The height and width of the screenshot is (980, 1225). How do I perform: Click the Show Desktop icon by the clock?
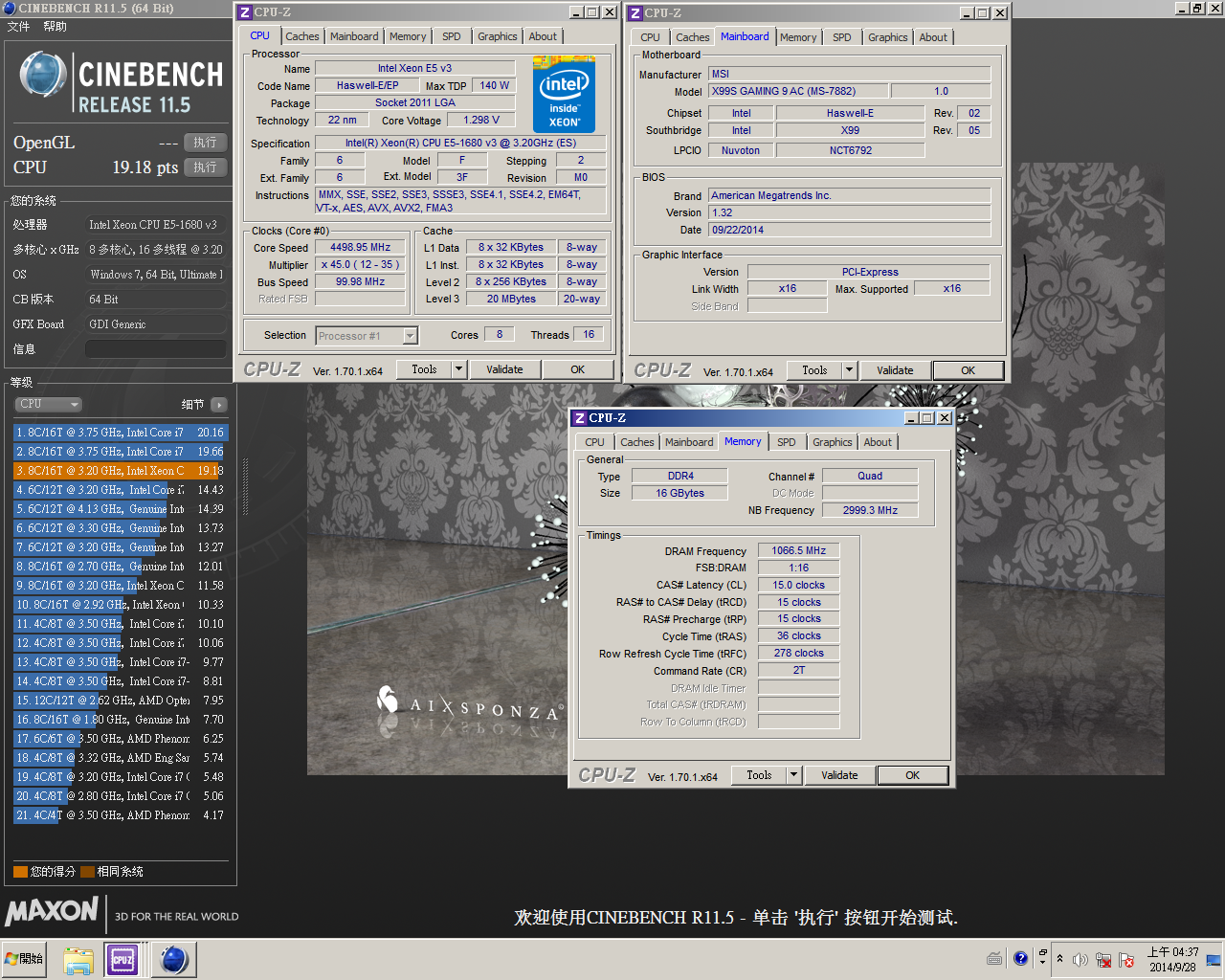(1214, 960)
